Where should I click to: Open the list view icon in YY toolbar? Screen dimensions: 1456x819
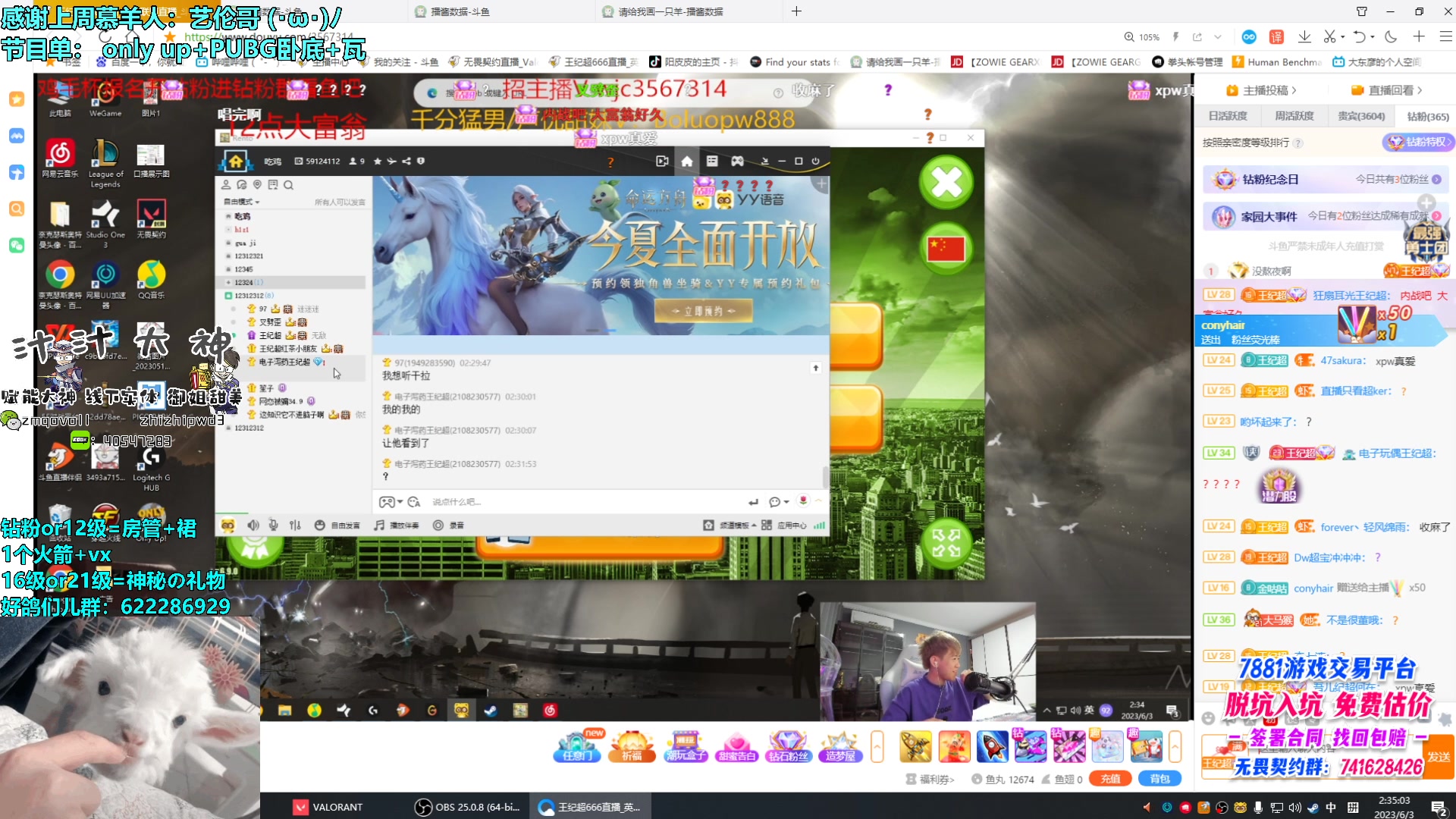(712, 162)
